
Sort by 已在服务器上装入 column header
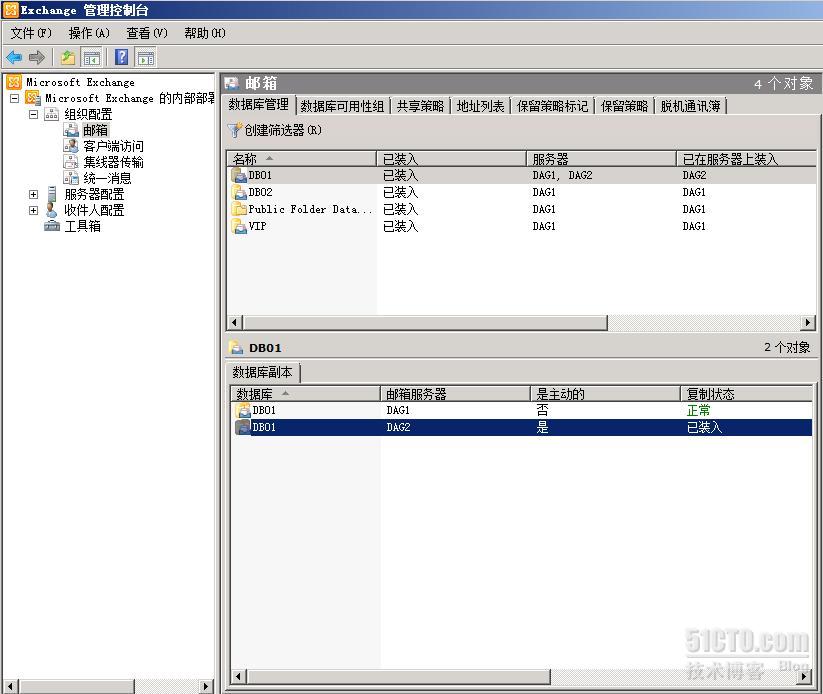[x=746, y=159]
